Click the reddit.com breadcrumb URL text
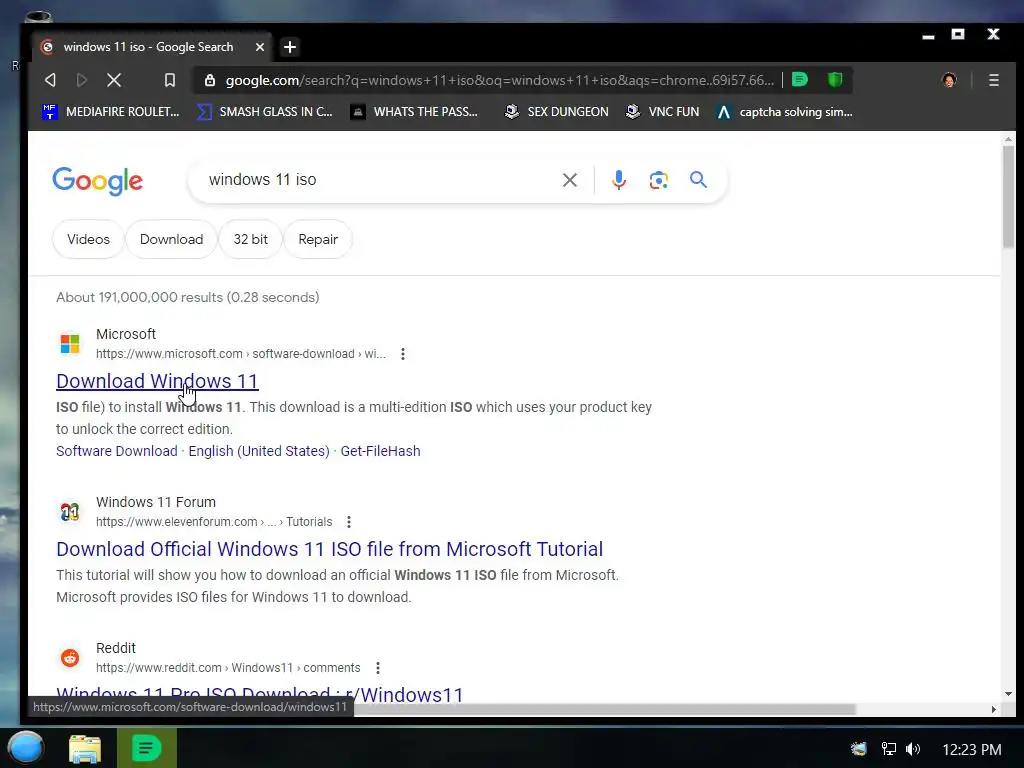This screenshot has width=1024, height=768. (228, 668)
